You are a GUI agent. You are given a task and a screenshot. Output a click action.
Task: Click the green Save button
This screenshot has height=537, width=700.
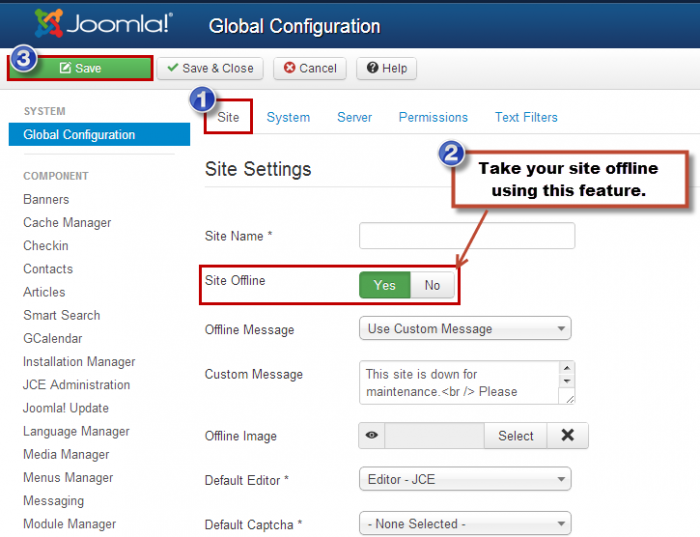[x=80, y=68]
